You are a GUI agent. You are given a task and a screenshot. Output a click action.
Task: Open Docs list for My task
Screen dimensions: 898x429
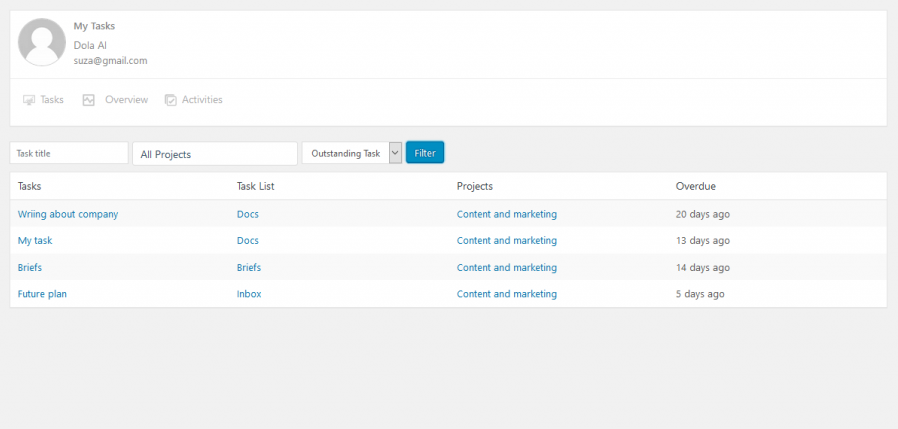point(248,241)
